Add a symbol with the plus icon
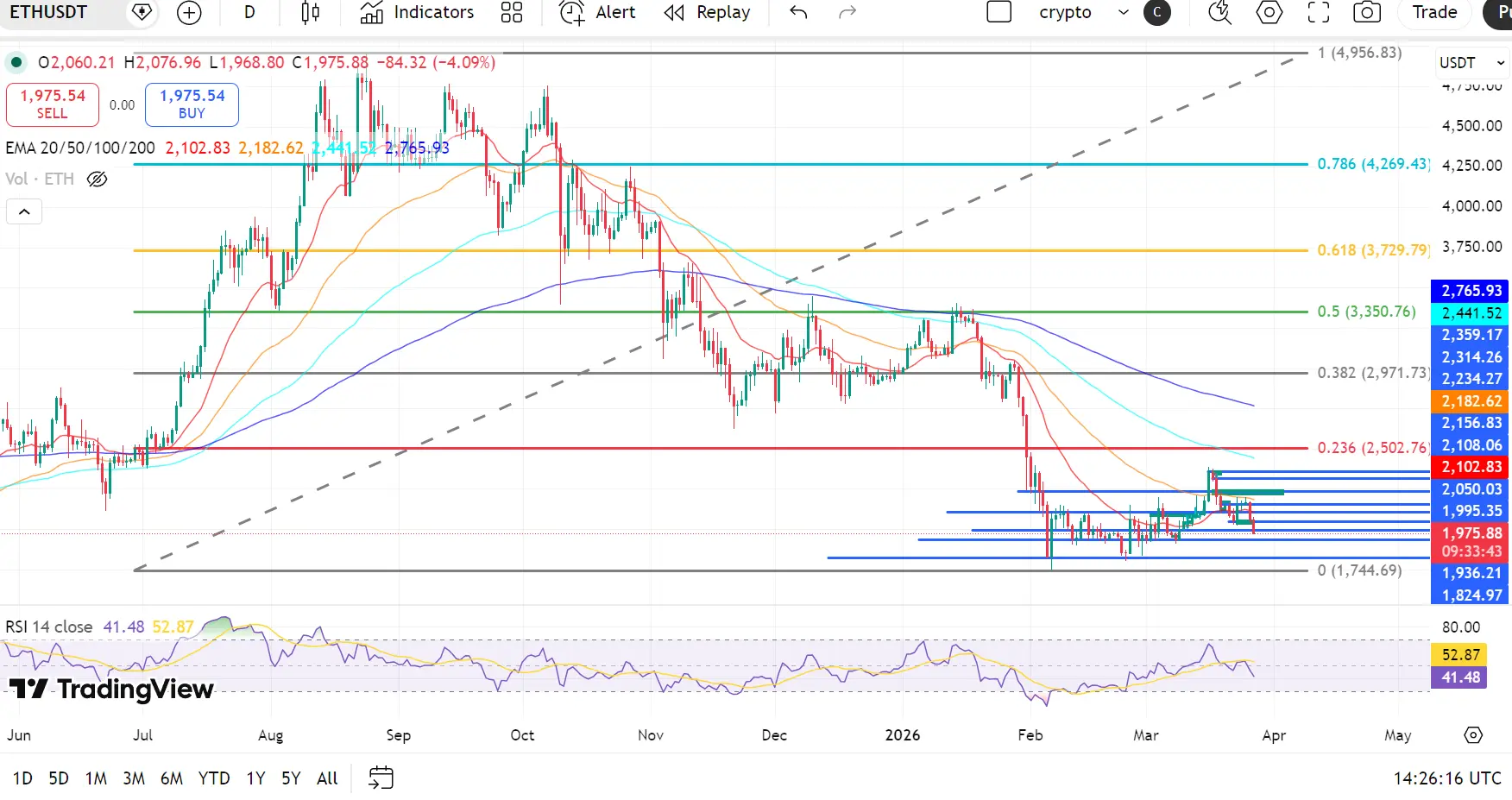Viewport: 1512px width, 800px height. [x=189, y=13]
